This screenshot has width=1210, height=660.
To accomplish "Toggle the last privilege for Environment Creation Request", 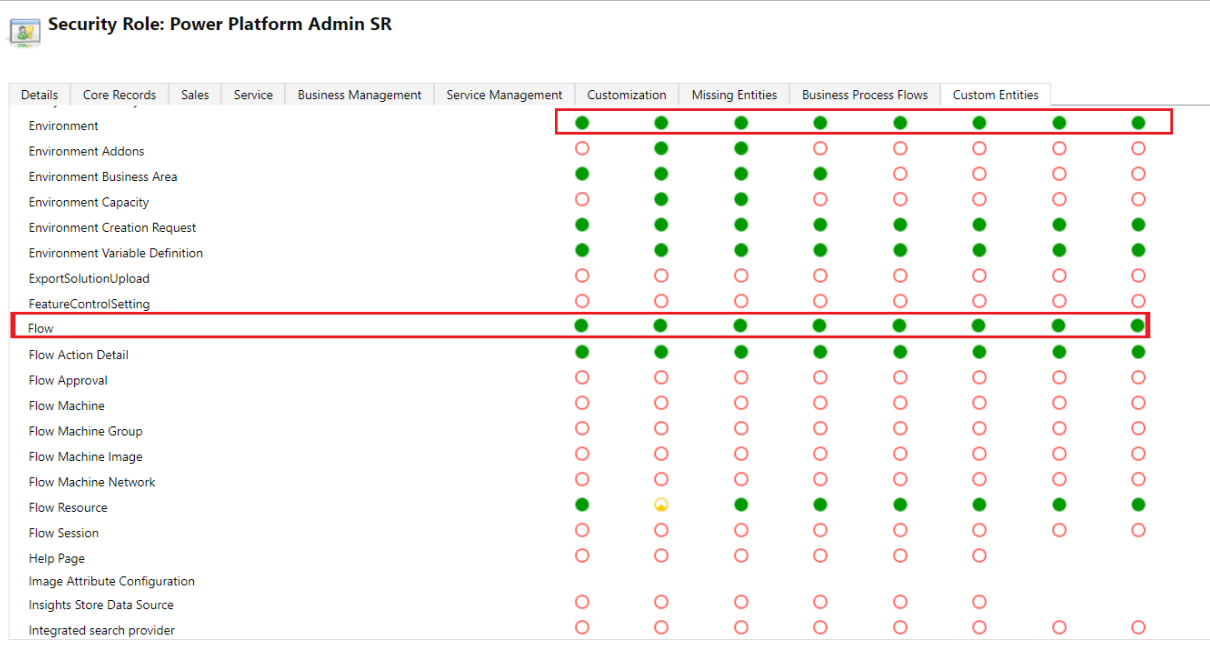I will [x=1138, y=224].
